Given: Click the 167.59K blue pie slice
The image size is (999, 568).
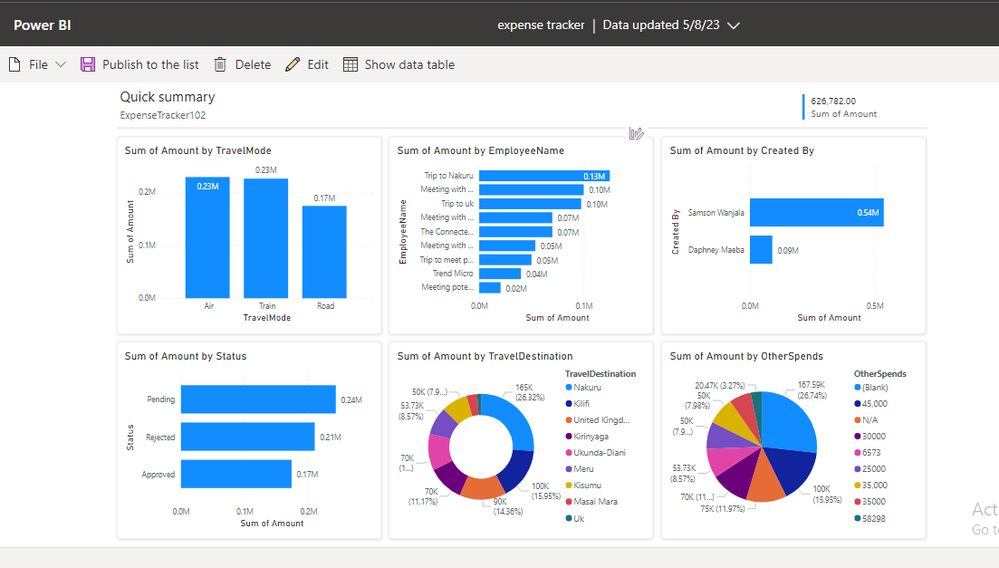Looking at the screenshot, I should click(x=789, y=420).
